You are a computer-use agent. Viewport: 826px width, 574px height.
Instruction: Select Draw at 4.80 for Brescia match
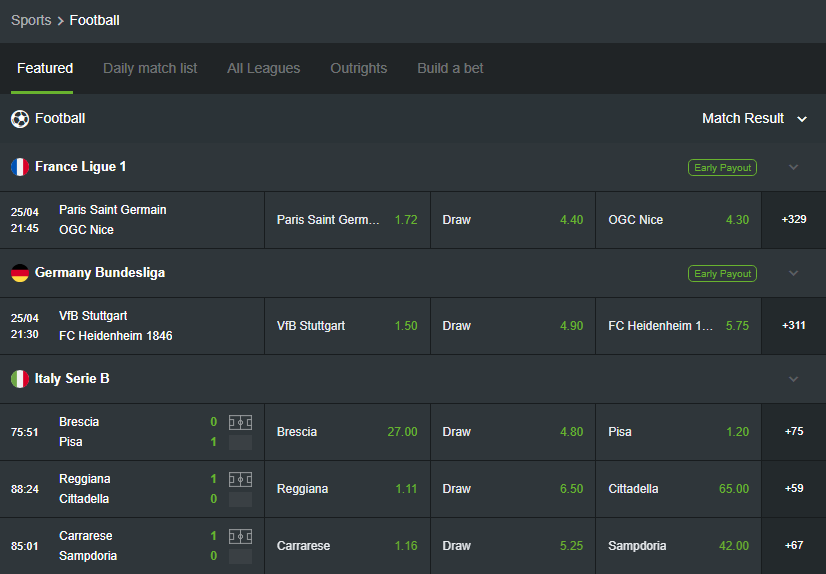click(x=513, y=432)
